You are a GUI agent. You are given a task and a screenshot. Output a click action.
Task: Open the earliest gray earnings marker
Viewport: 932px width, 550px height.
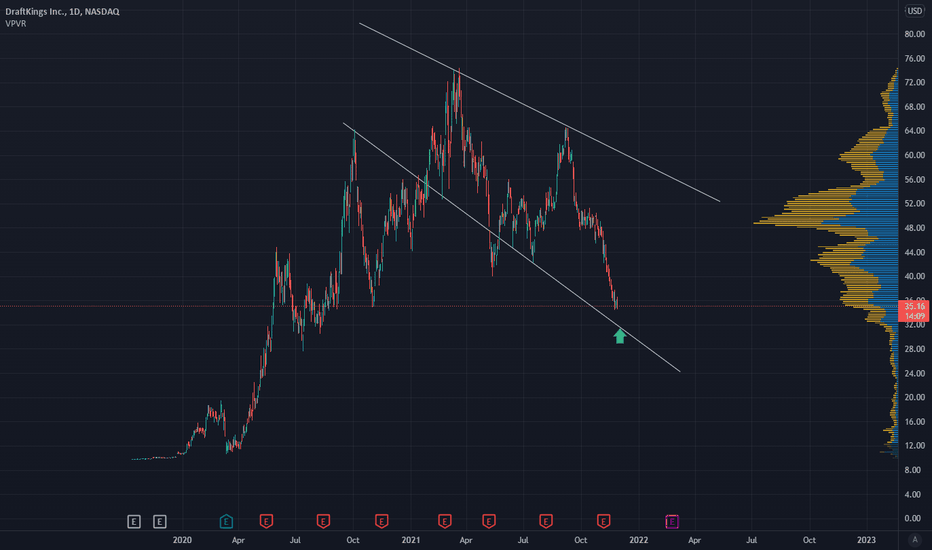click(134, 521)
